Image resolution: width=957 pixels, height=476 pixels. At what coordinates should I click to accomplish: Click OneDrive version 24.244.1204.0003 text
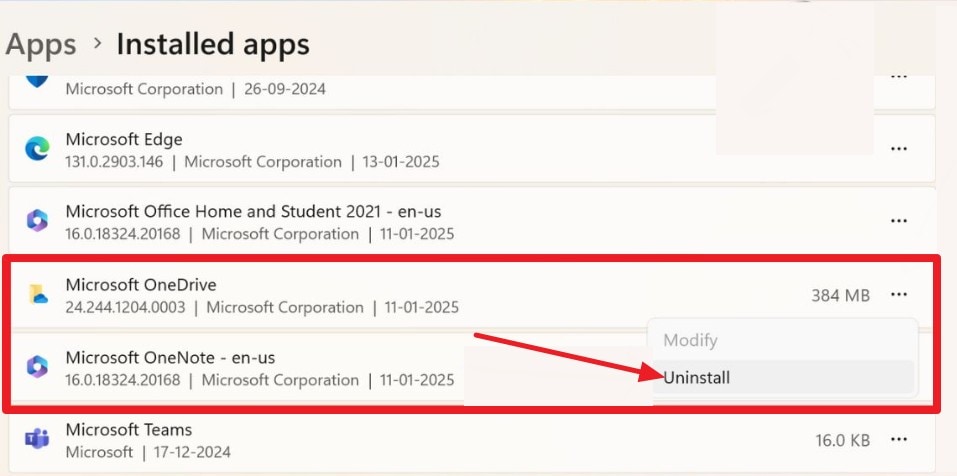(x=125, y=307)
